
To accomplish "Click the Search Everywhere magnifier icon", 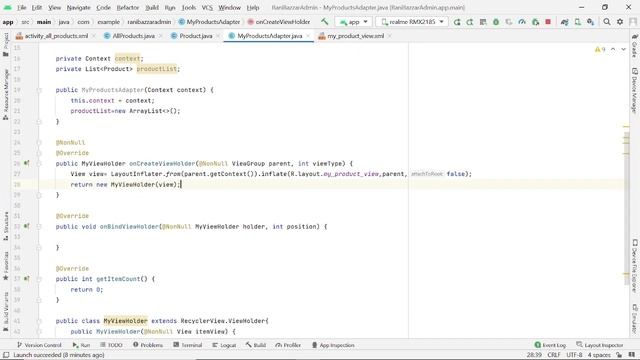I will (607, 22).
